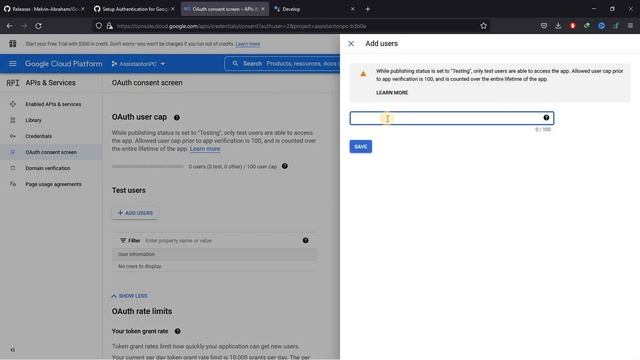Open a new browser tab
The height and width of the screenshot is (360, 640).
(x=367, y=9)
